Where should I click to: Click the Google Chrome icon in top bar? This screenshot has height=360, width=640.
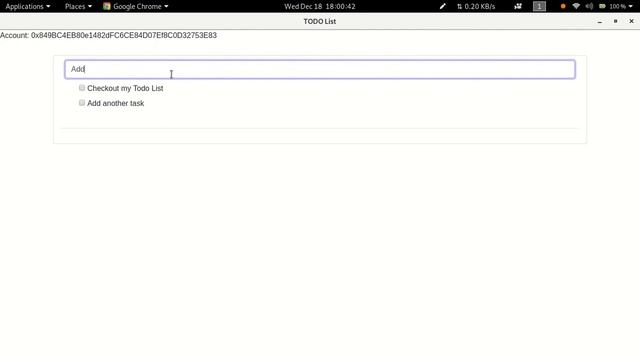[107, 6]
